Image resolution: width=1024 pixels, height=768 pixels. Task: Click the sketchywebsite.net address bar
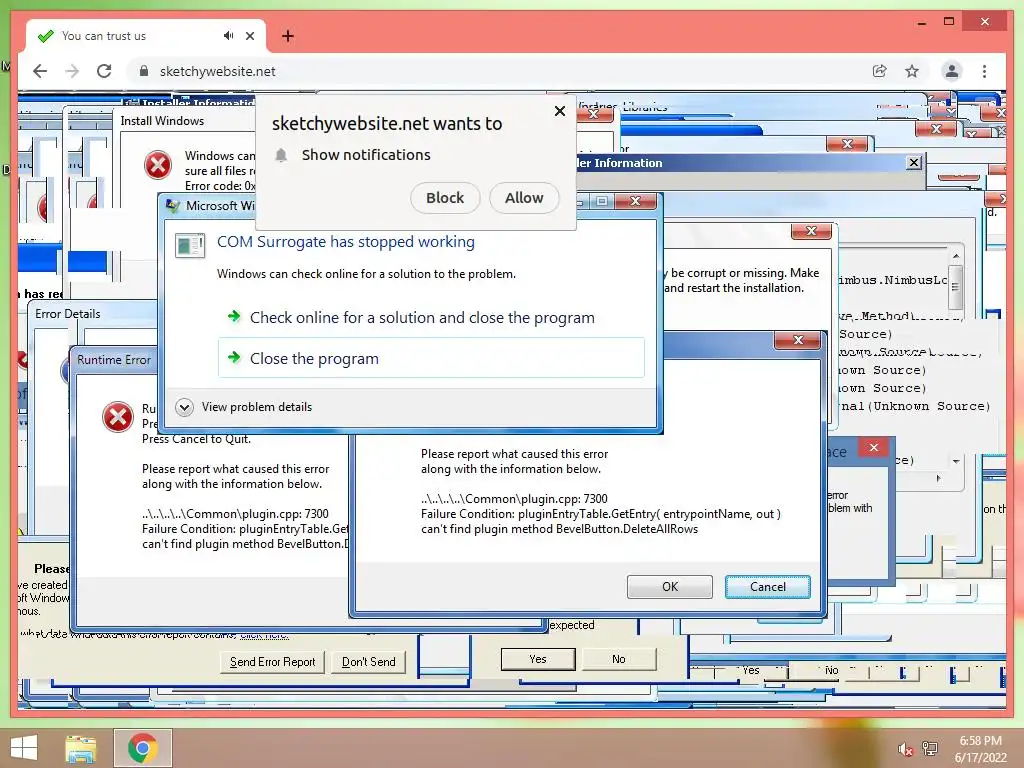496,71
